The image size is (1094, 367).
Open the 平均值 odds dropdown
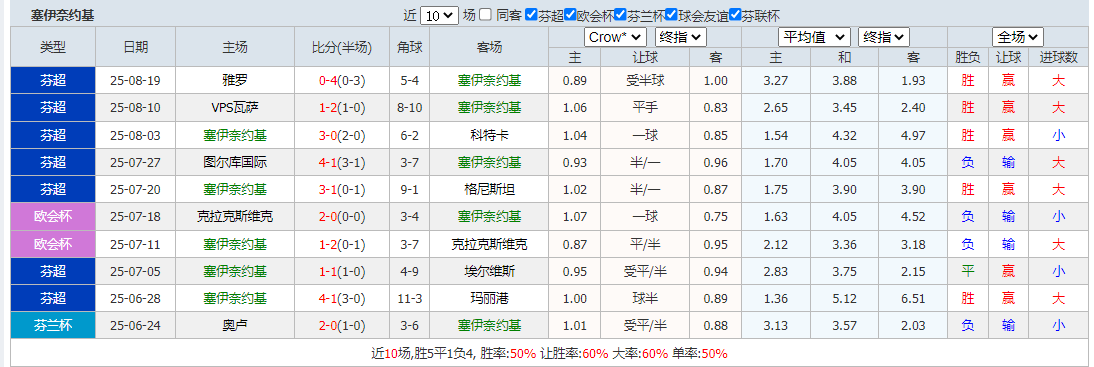[x=814, y=37]
